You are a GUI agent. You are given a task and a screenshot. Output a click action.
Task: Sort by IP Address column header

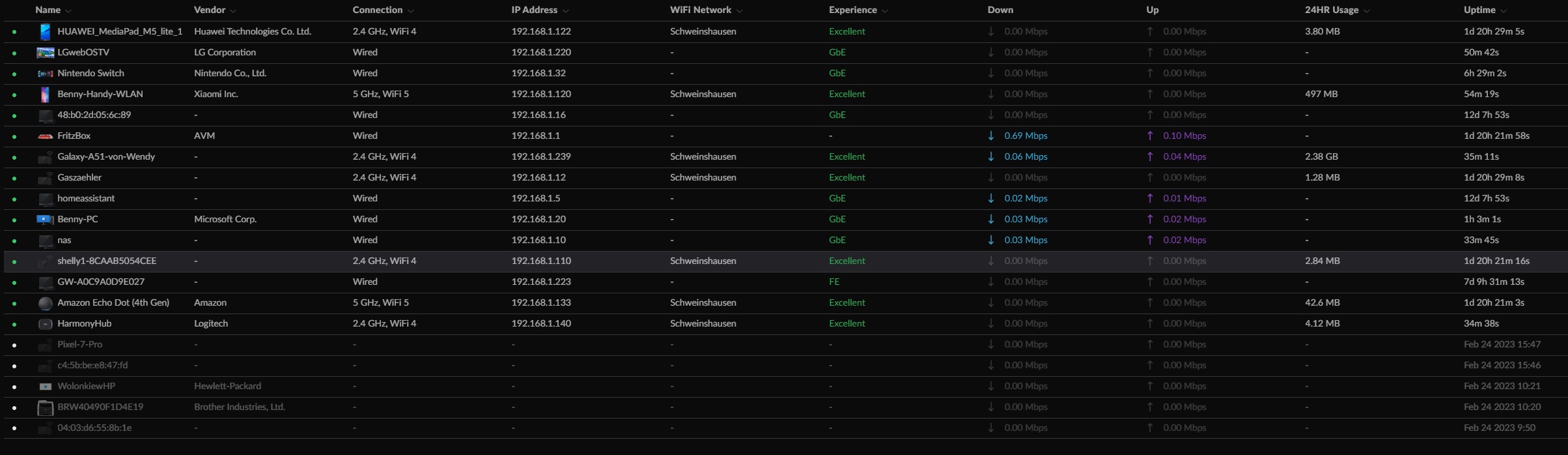click(x=540, y=10)
